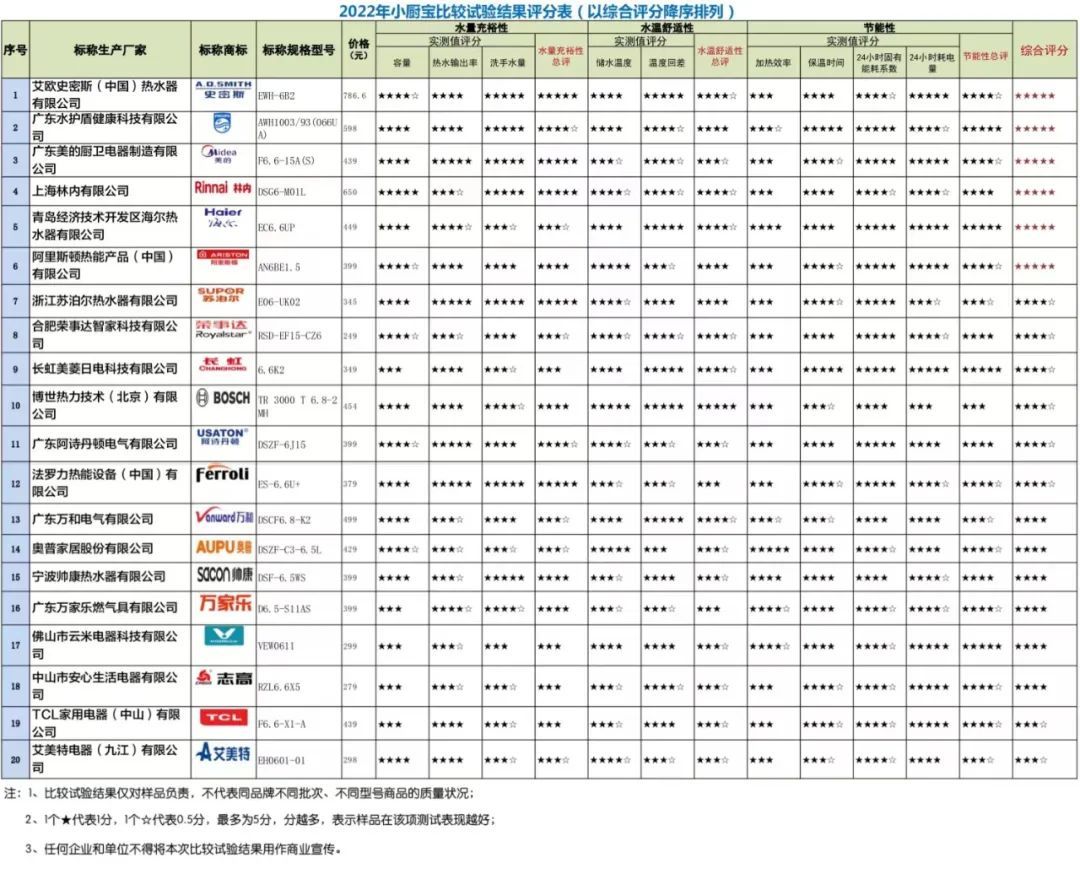The image size is (1080, 879).
Task: Select the 价格 column header
Action: pos(359,50)
